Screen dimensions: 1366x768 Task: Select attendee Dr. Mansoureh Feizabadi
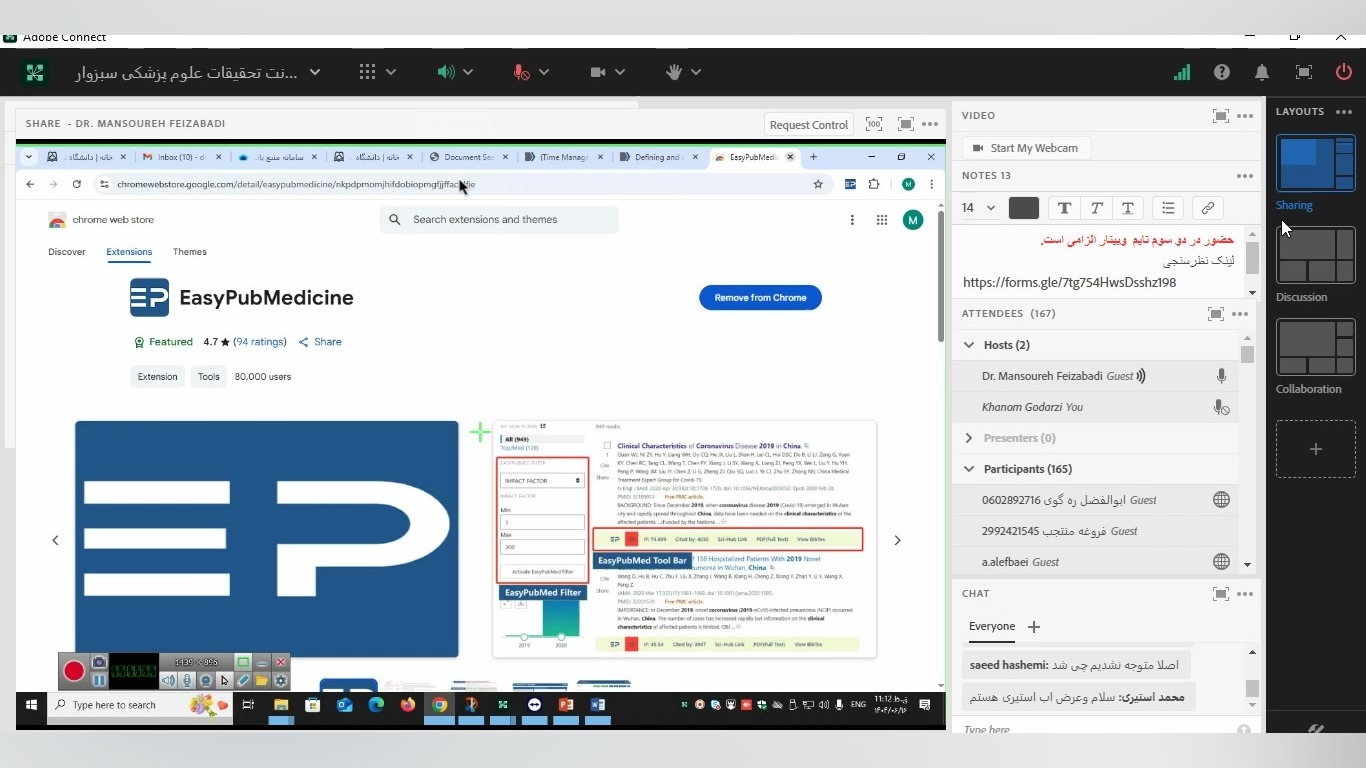tap(1095, 376)
